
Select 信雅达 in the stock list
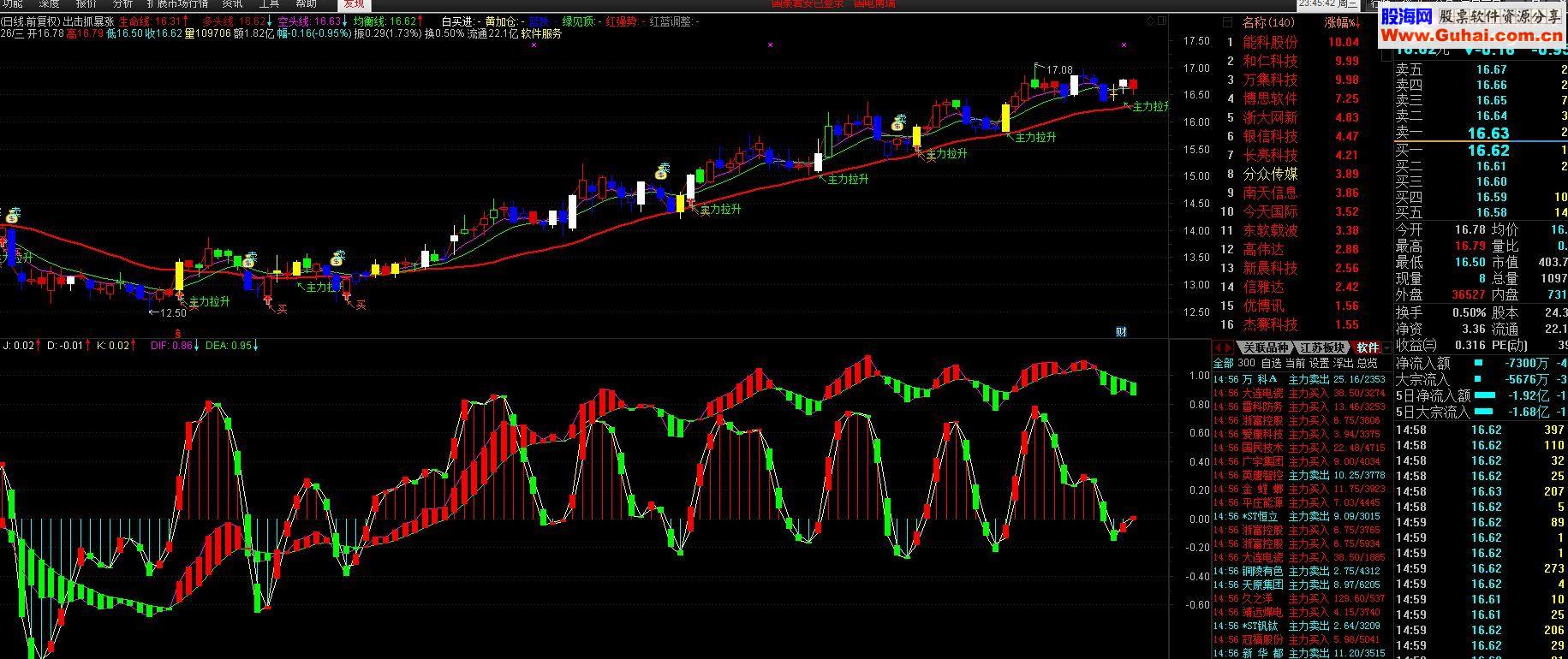[1263, 287]
